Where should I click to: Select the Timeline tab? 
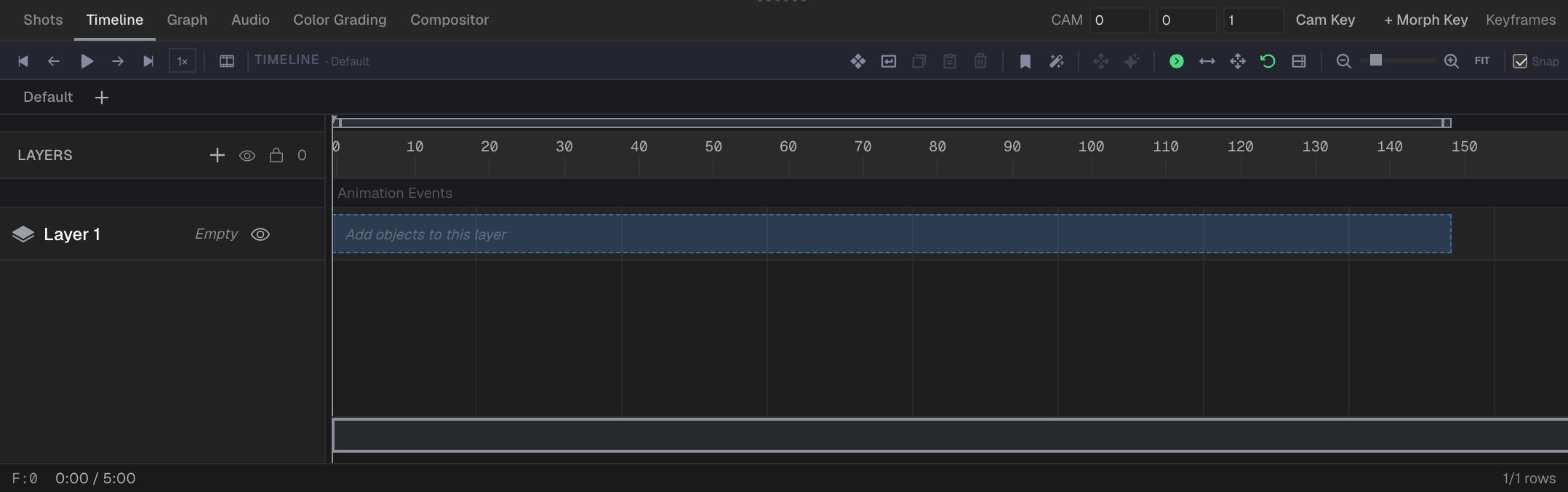(115, 20)
